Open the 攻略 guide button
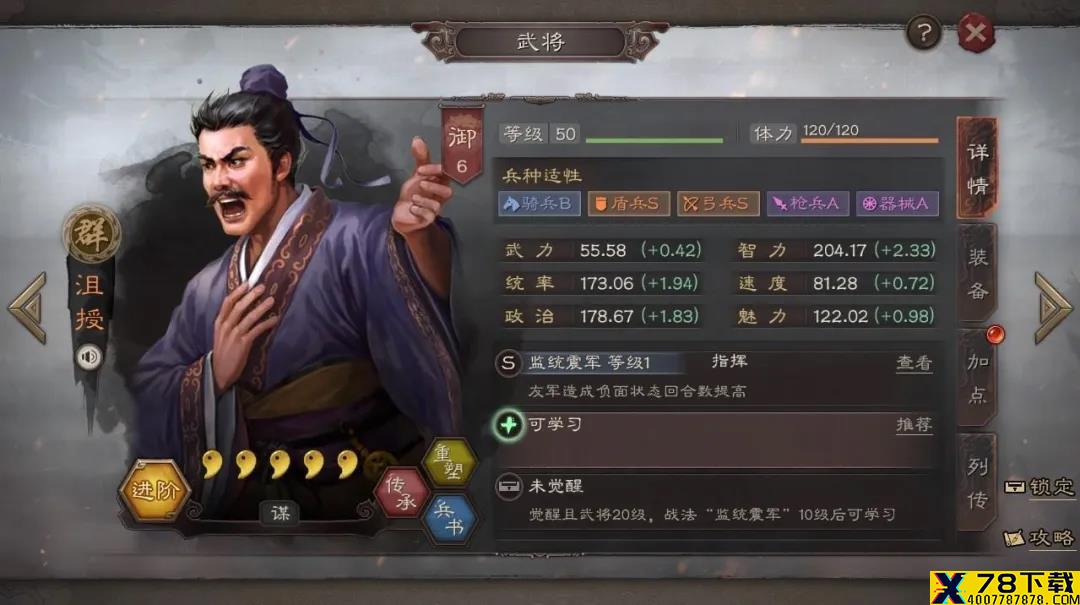Screen dimensions: 1080x605 click(x=1039, y=537)
